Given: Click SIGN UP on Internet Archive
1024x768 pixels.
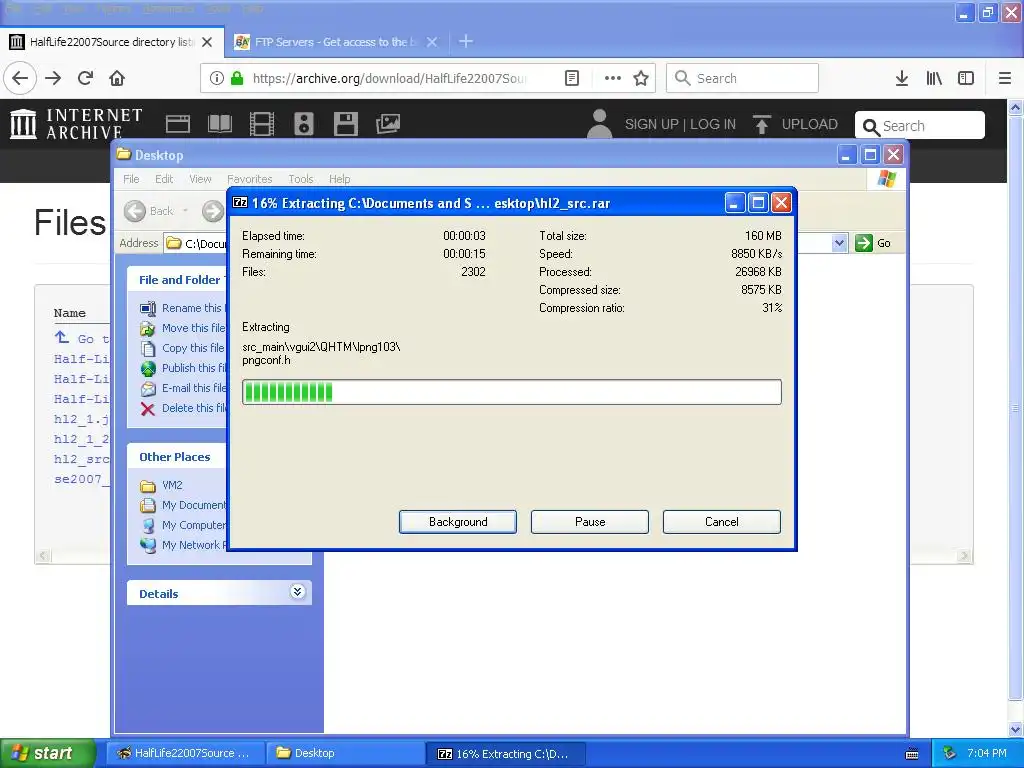Looking at the screenshot, I should point(651,124).
